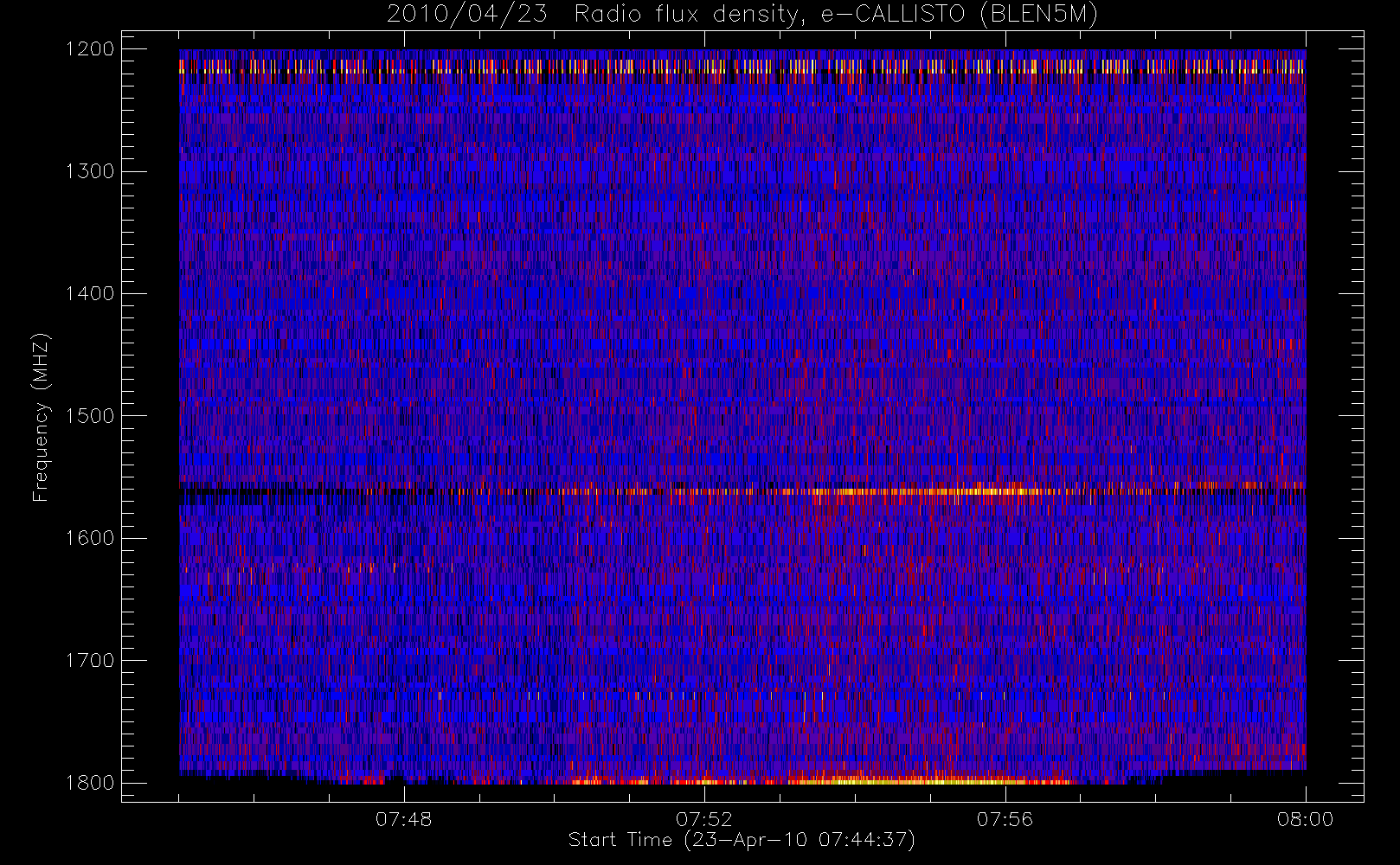Click the 'Frequency (MHz)' axis label
1400x865 pixels.
pyautogui.click(x=41, y=417)
